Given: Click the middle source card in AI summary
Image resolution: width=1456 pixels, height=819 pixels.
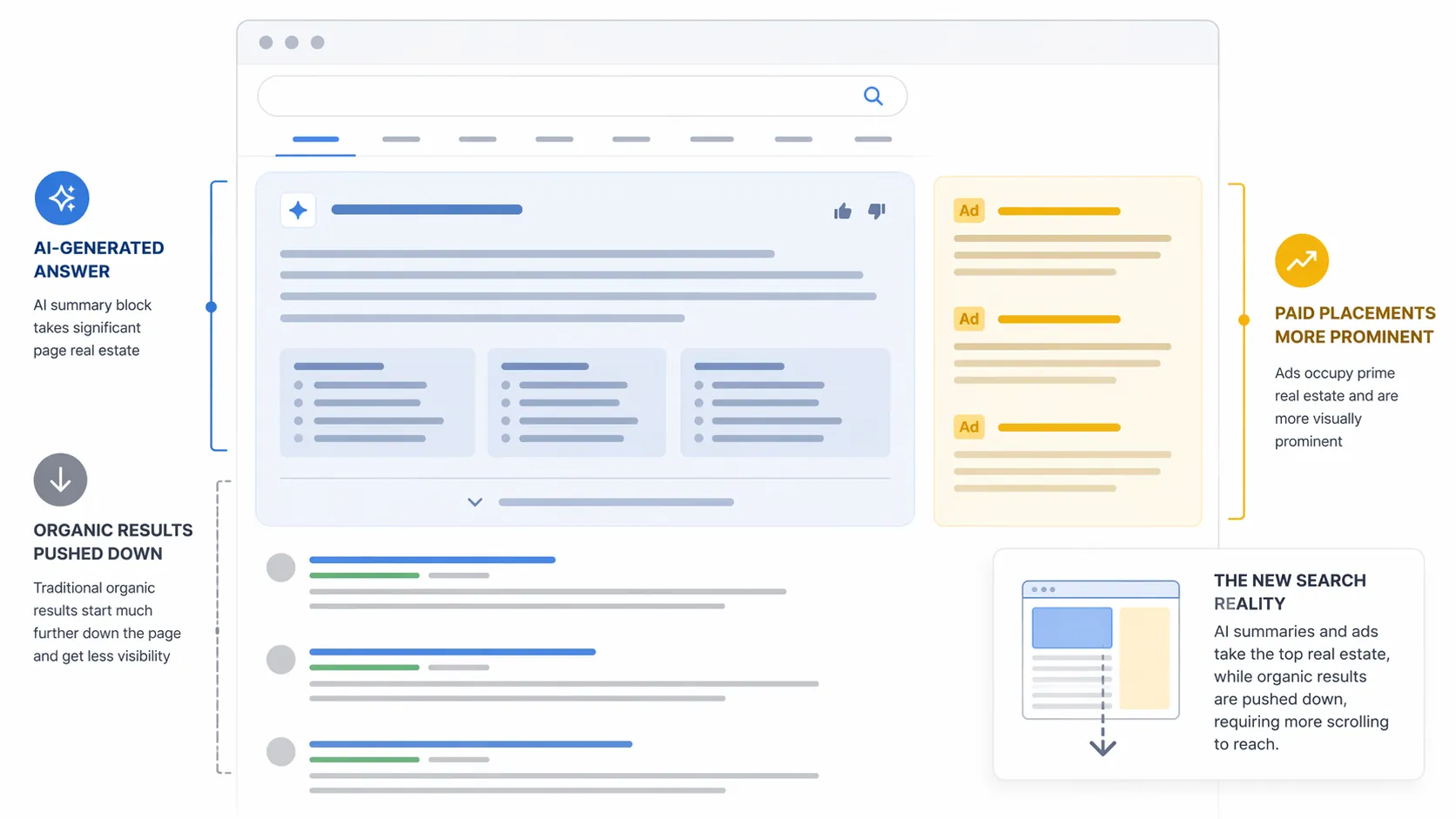Looking at the screenshot, I should tap(576, 403).
